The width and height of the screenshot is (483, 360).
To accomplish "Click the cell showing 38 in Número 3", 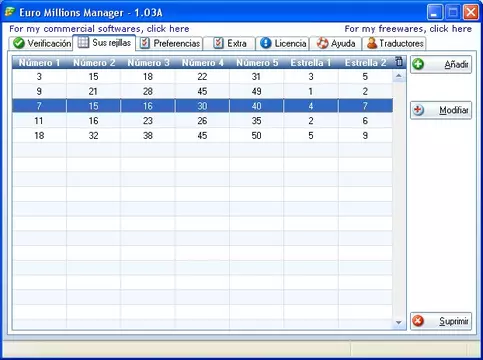I will [x=148, y=135].
